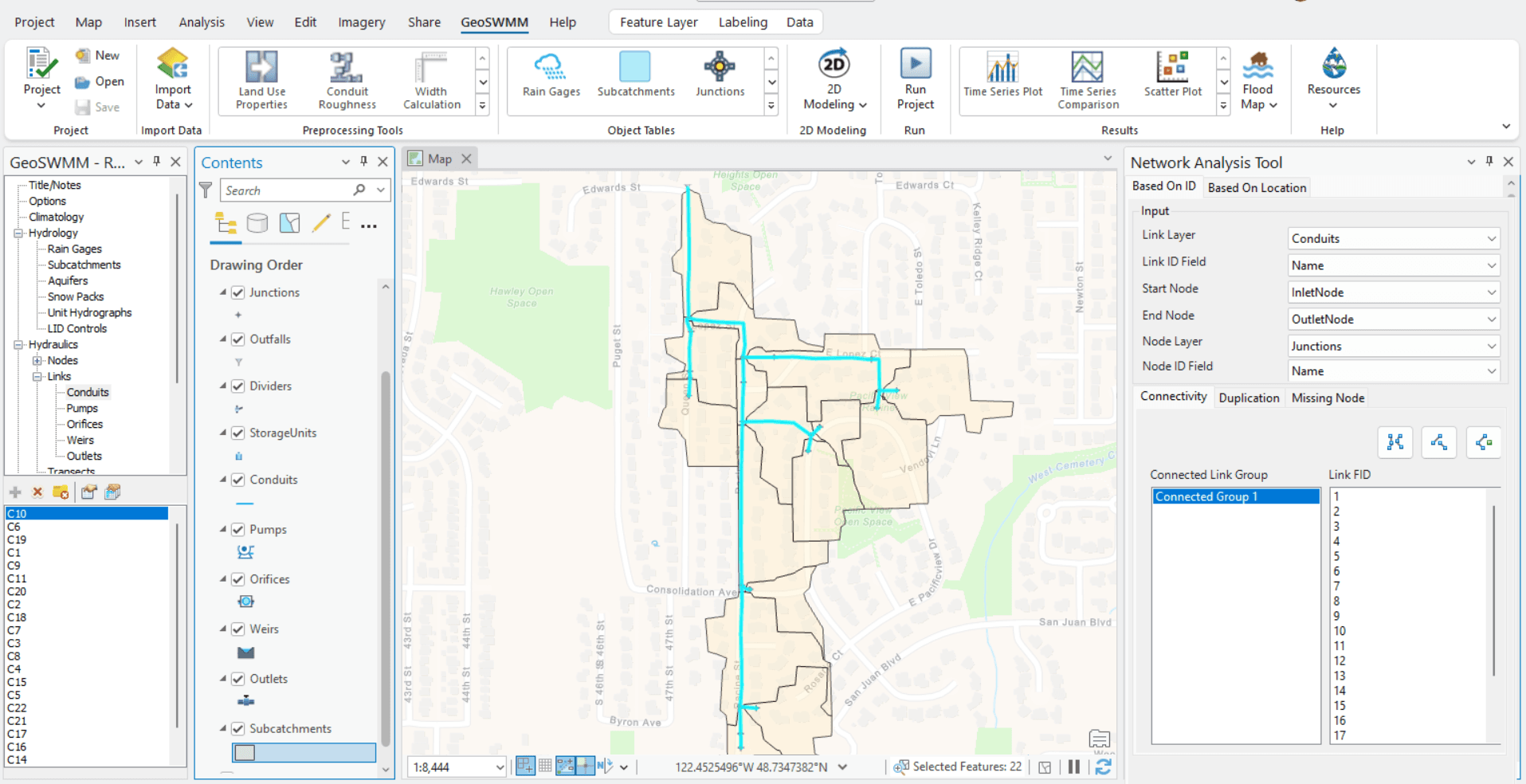
Task: Open the Import Data menu button
Action: 173,80
